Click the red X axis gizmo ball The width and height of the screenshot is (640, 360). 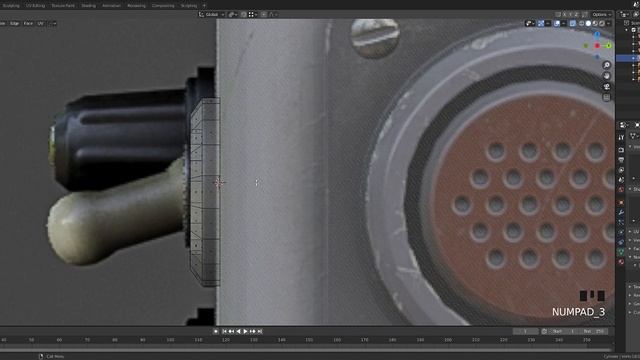(597, 45)
